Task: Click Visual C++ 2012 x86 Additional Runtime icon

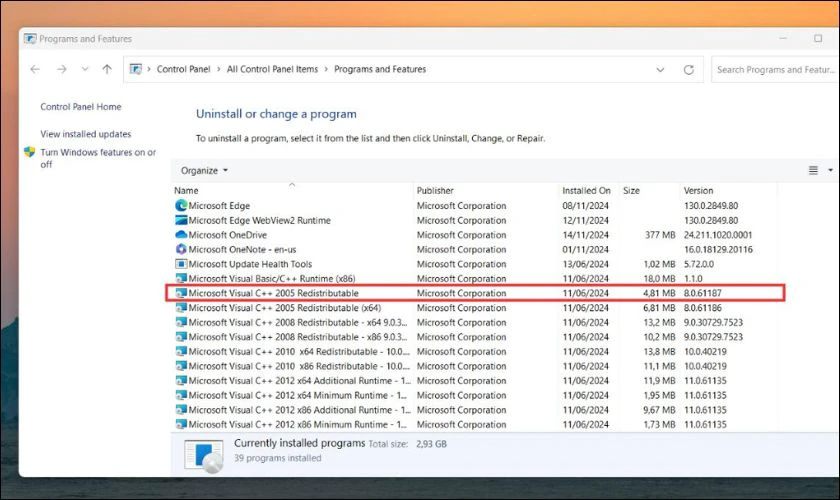Action: (181, 410)
